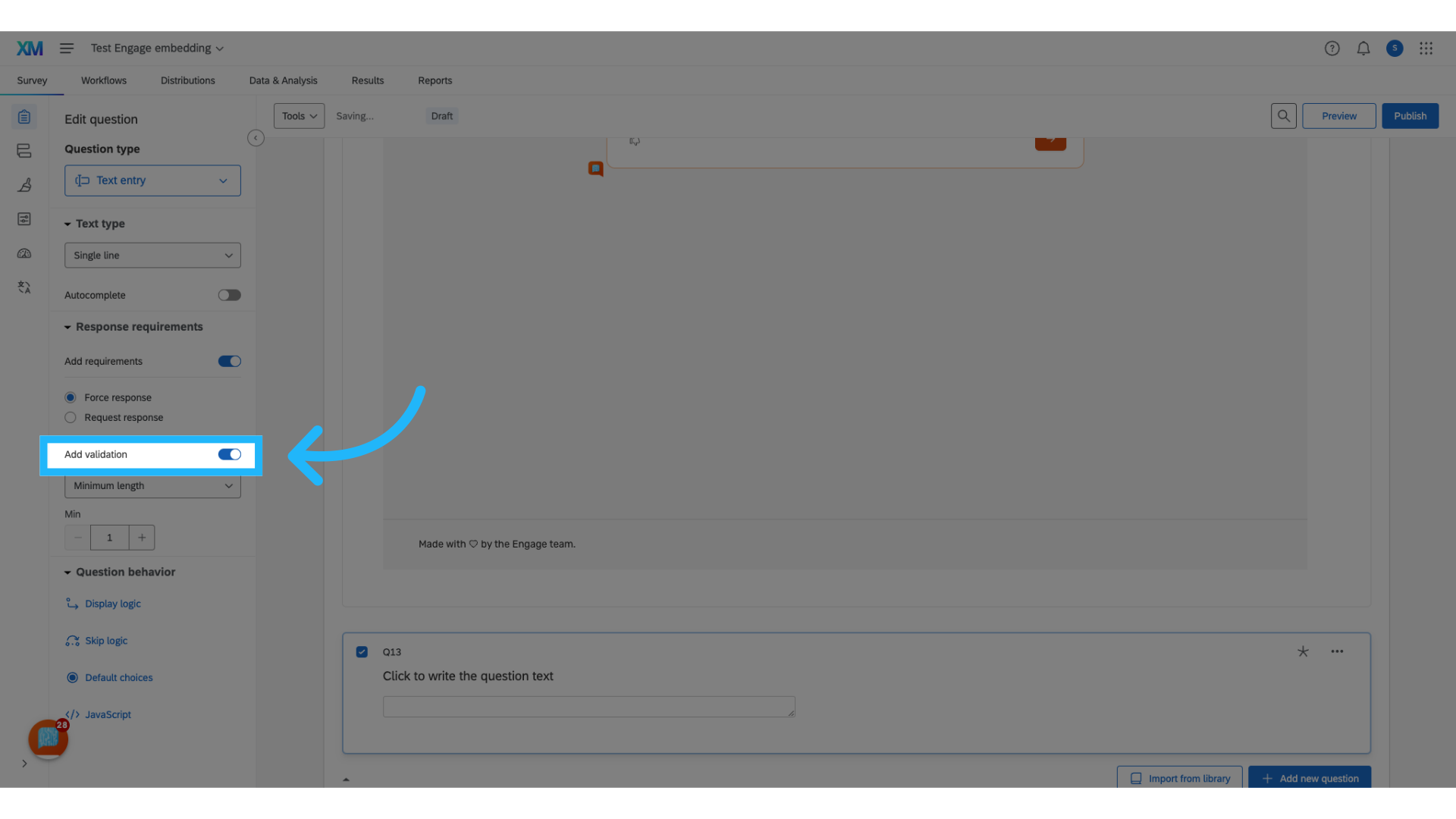Click the Q13 text entry answer box

coord(589,707)
